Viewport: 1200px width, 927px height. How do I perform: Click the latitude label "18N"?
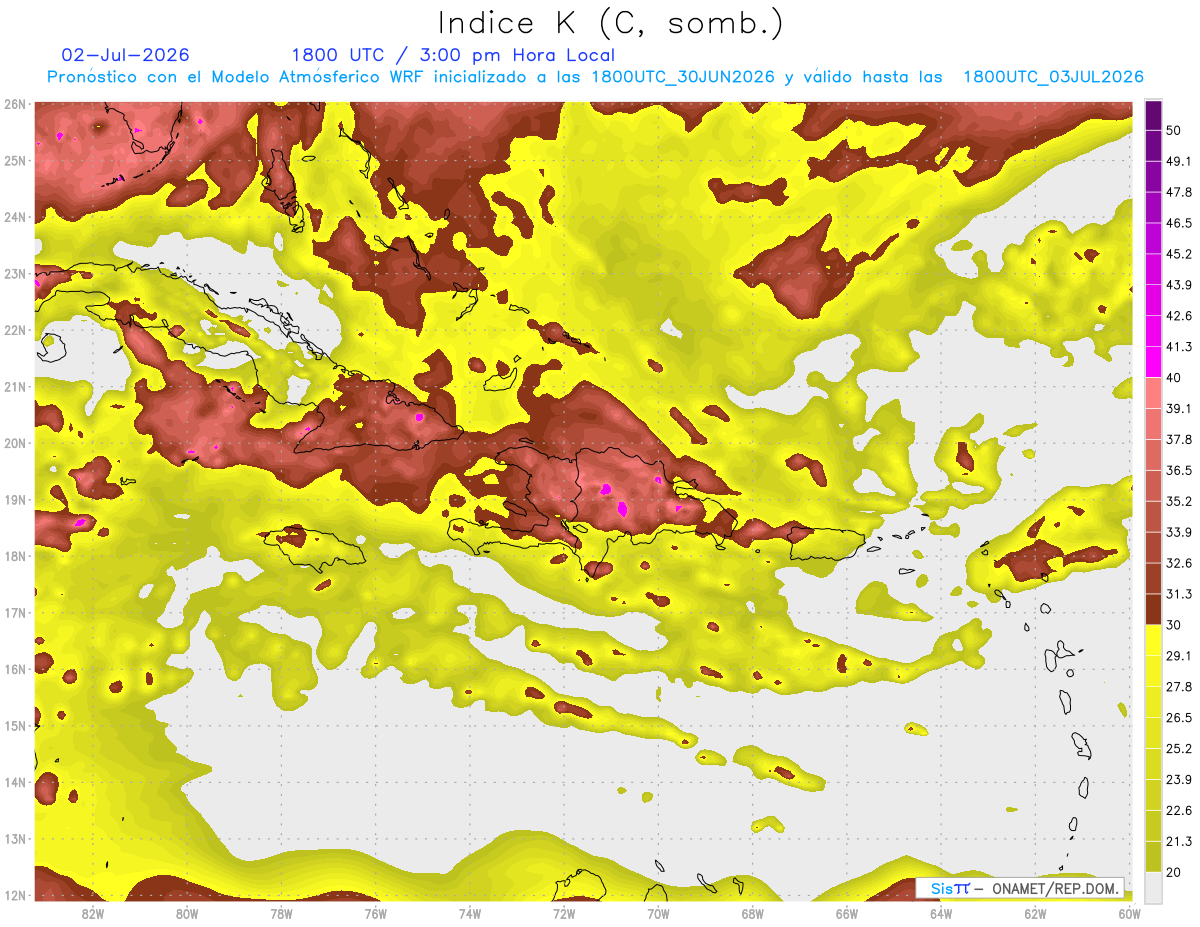(x=14, y=556)
